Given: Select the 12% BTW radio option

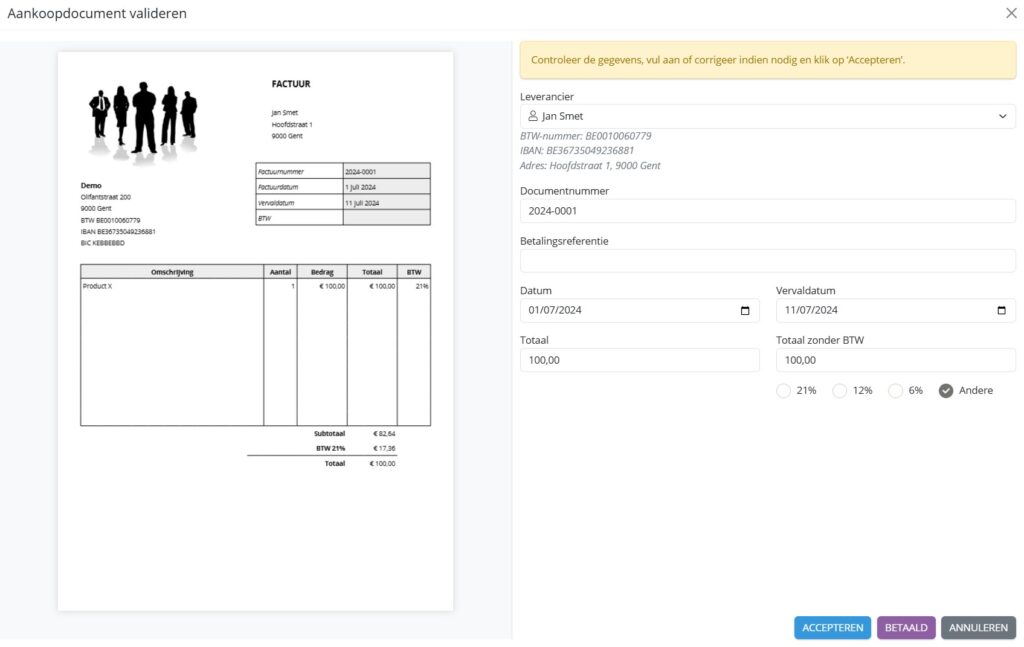Looking at the screenshot, I should tap(840, 391).
